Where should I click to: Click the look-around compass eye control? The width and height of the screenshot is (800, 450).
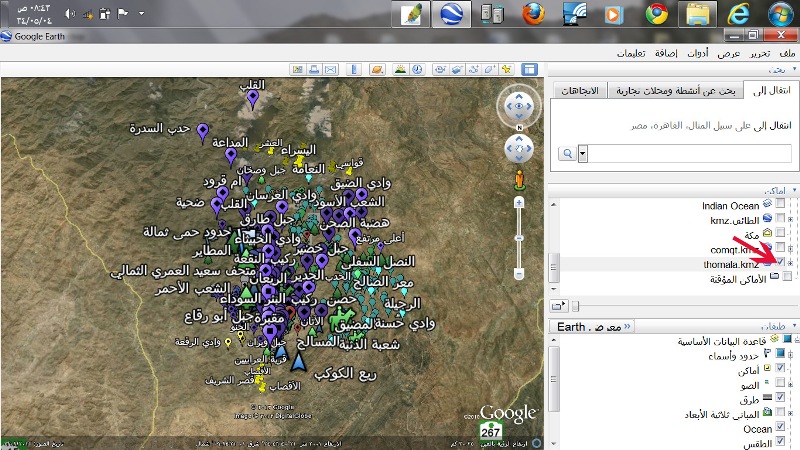(519, 106)
